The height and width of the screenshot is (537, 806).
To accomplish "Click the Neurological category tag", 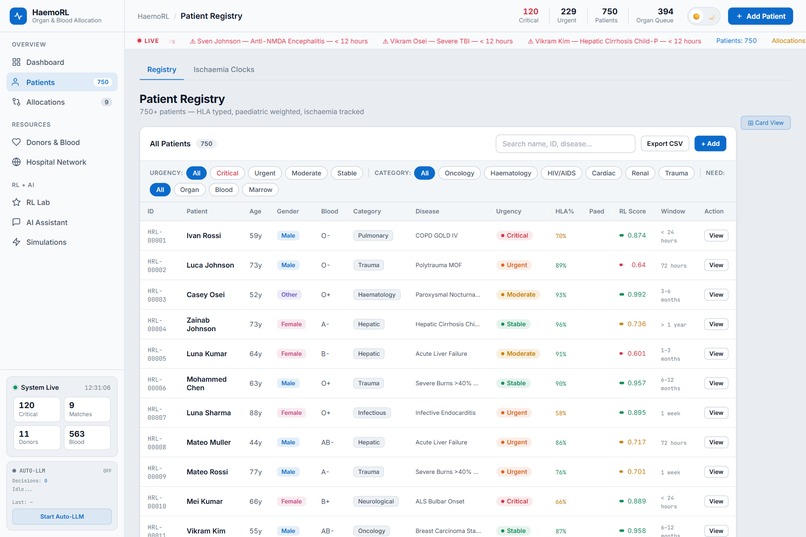I will [376, 502].
